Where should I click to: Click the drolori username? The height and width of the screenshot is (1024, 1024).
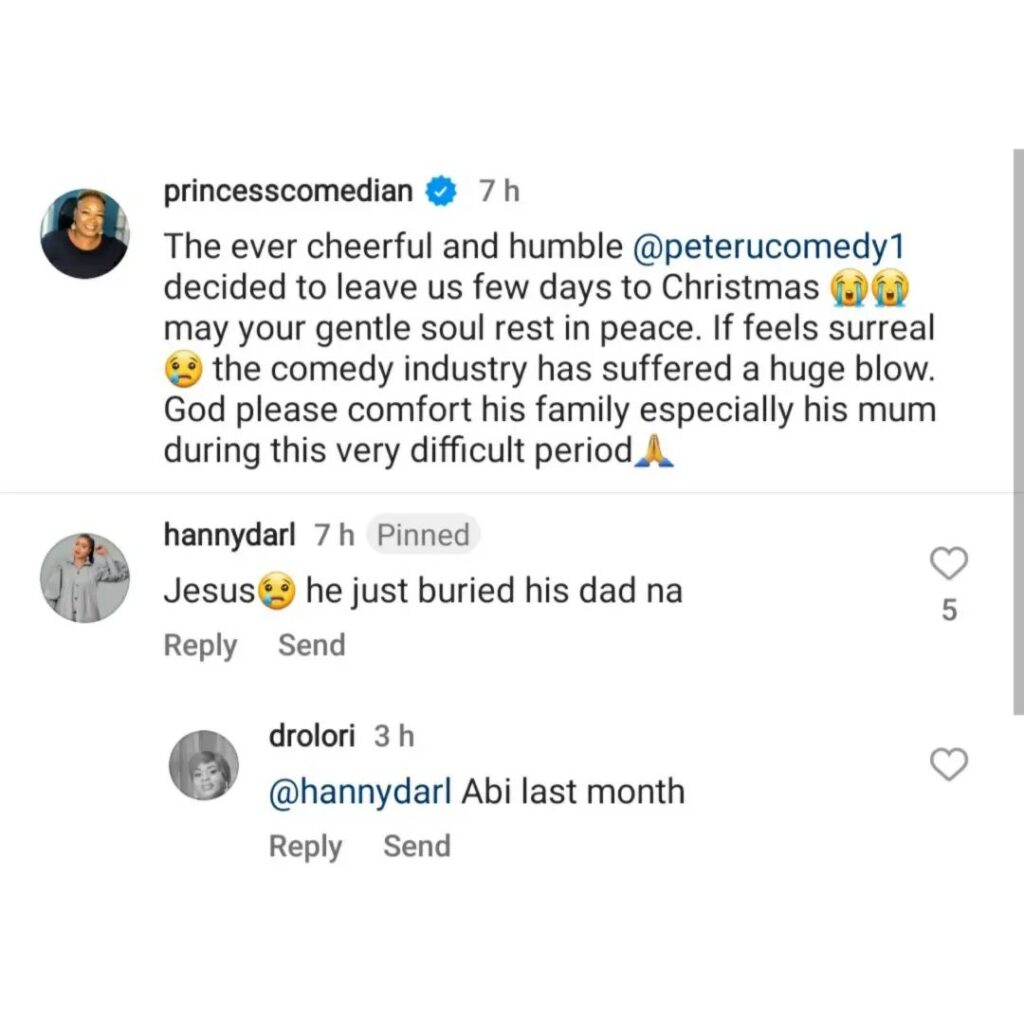(312, 737)
